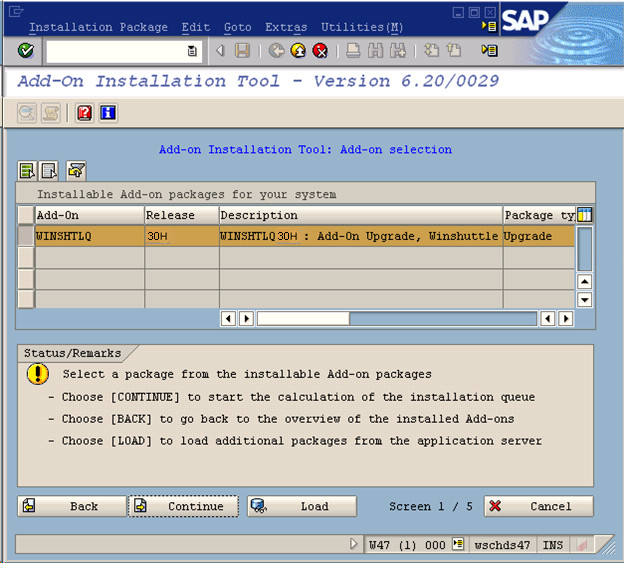Click the far-right right column-scroll arrow

click(566, 319)
